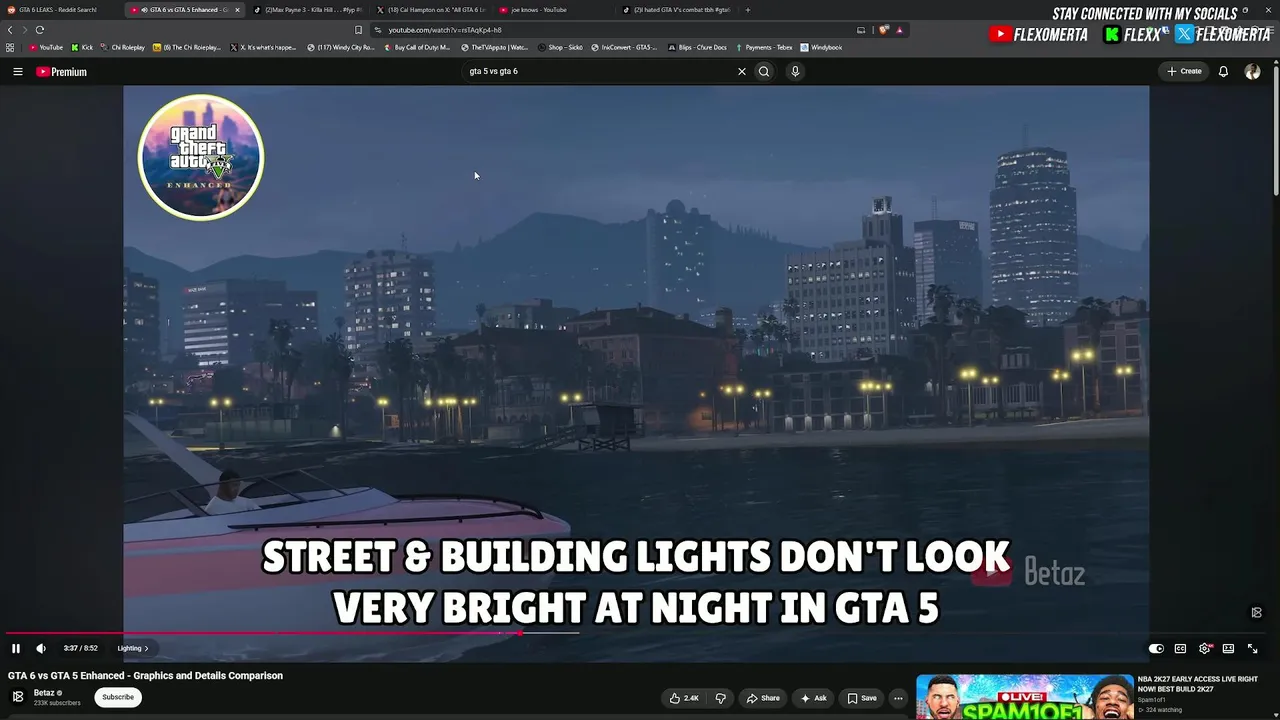Like the video with thumbs up

coord(685,698)
